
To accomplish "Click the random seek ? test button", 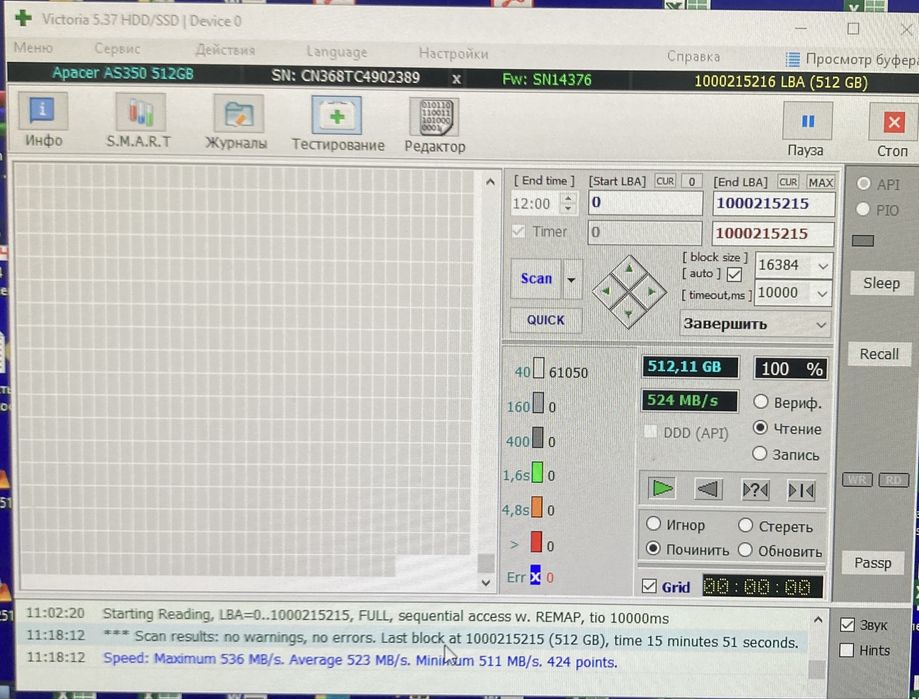I will click(755, 490).
